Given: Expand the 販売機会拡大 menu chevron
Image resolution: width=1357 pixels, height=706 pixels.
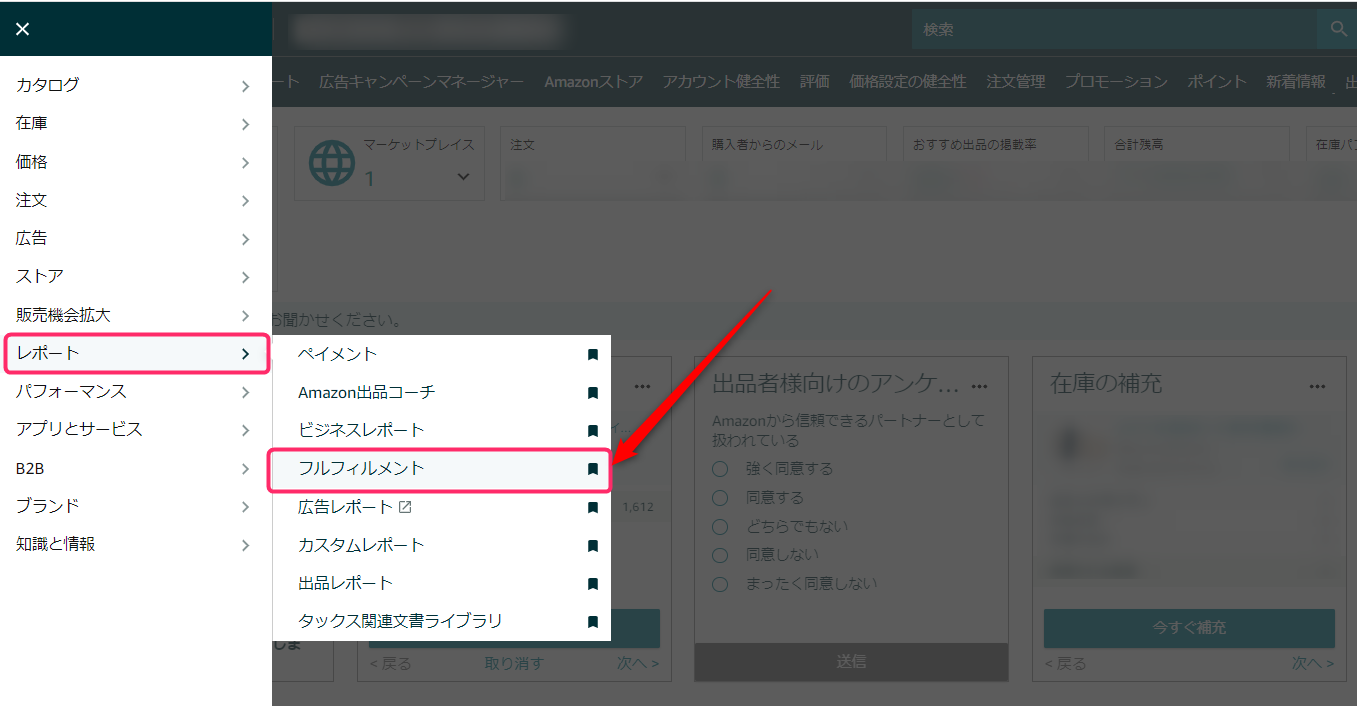Looking at the screenshot, I should coord(245,316).
